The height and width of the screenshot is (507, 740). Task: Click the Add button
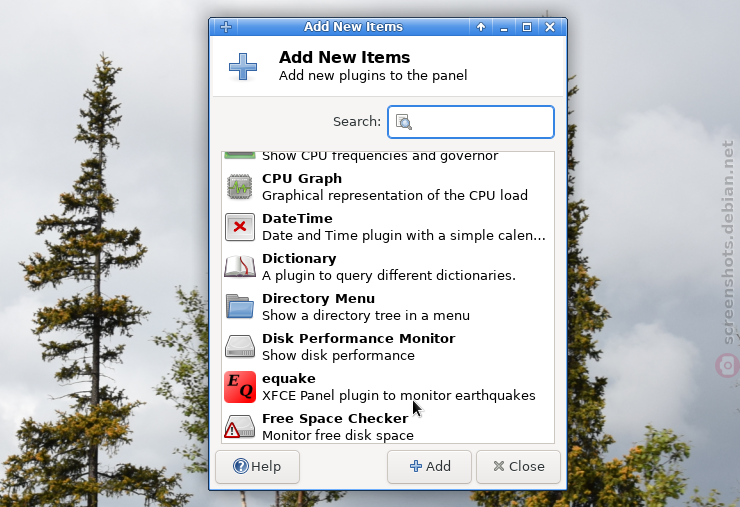pos(429,467)
